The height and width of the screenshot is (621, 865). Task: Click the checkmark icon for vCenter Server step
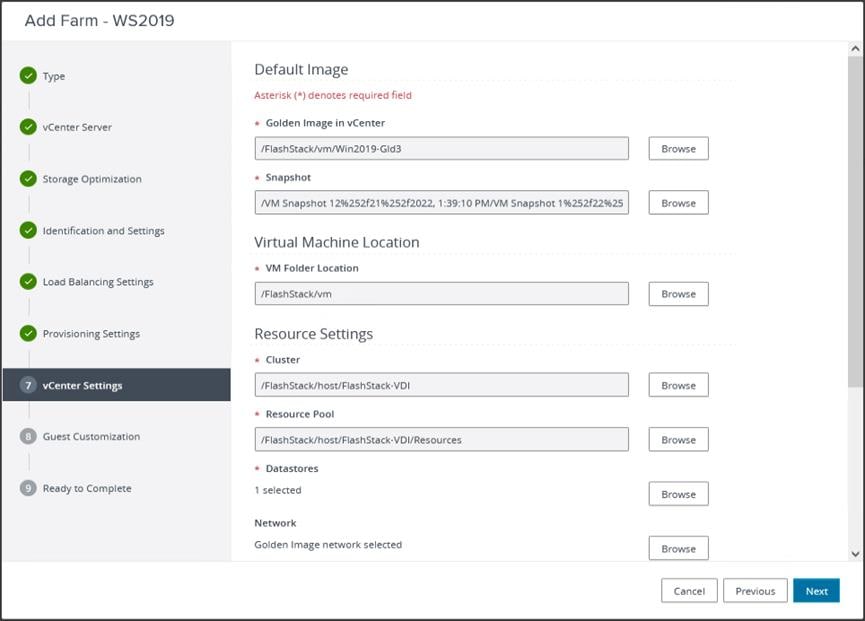(28, 127)
